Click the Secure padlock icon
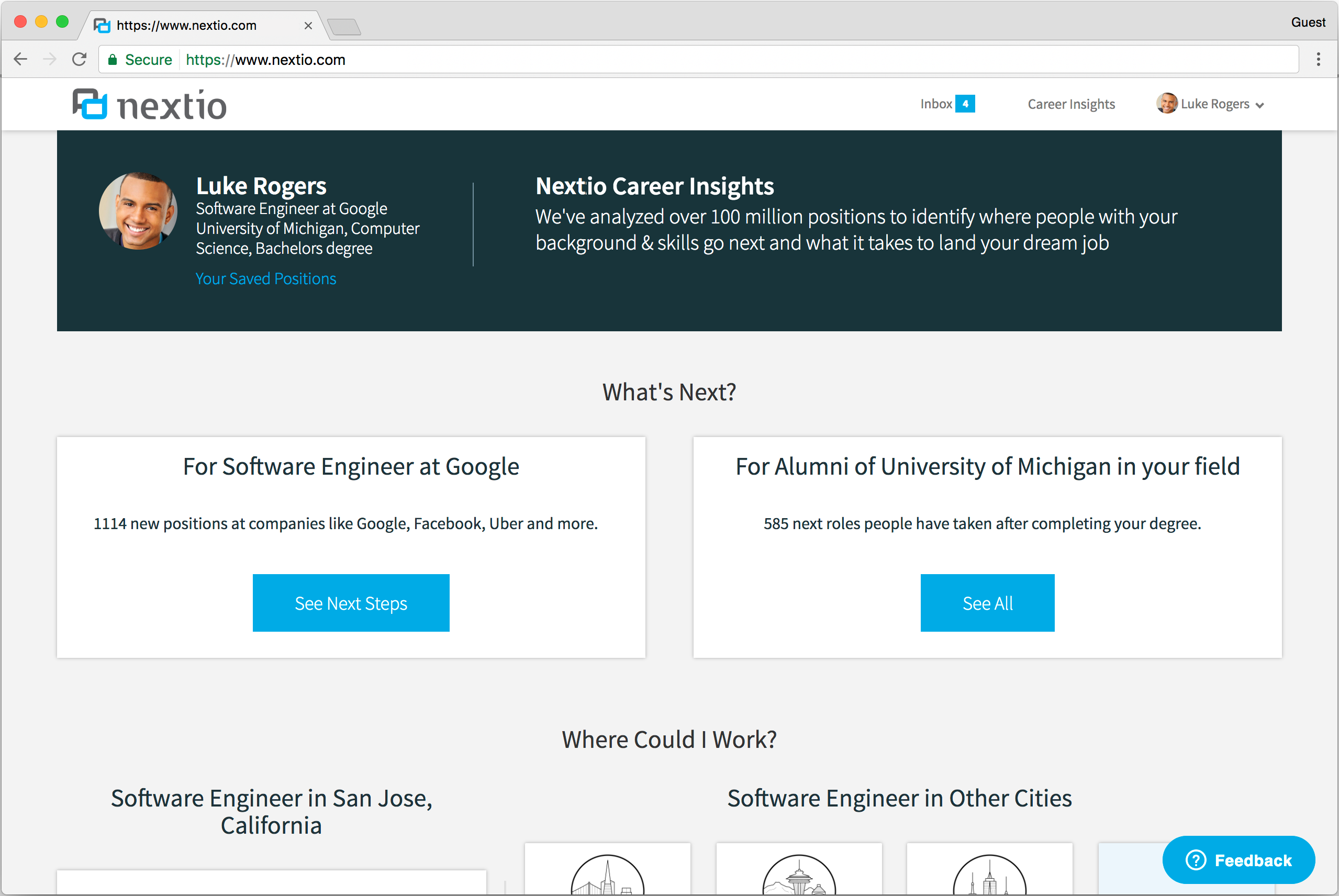The width and height of the screenshot is (1339, 896). click(x=113, y=60)
